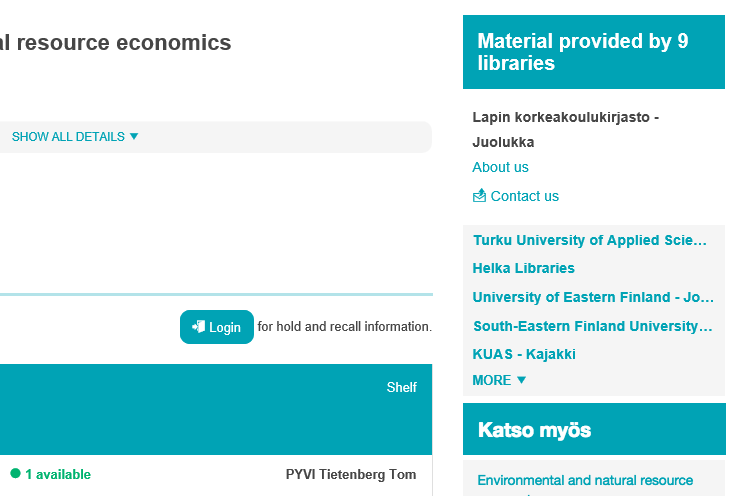Click the arrow next to SHOW ALL DETAILS

point(134,137)
